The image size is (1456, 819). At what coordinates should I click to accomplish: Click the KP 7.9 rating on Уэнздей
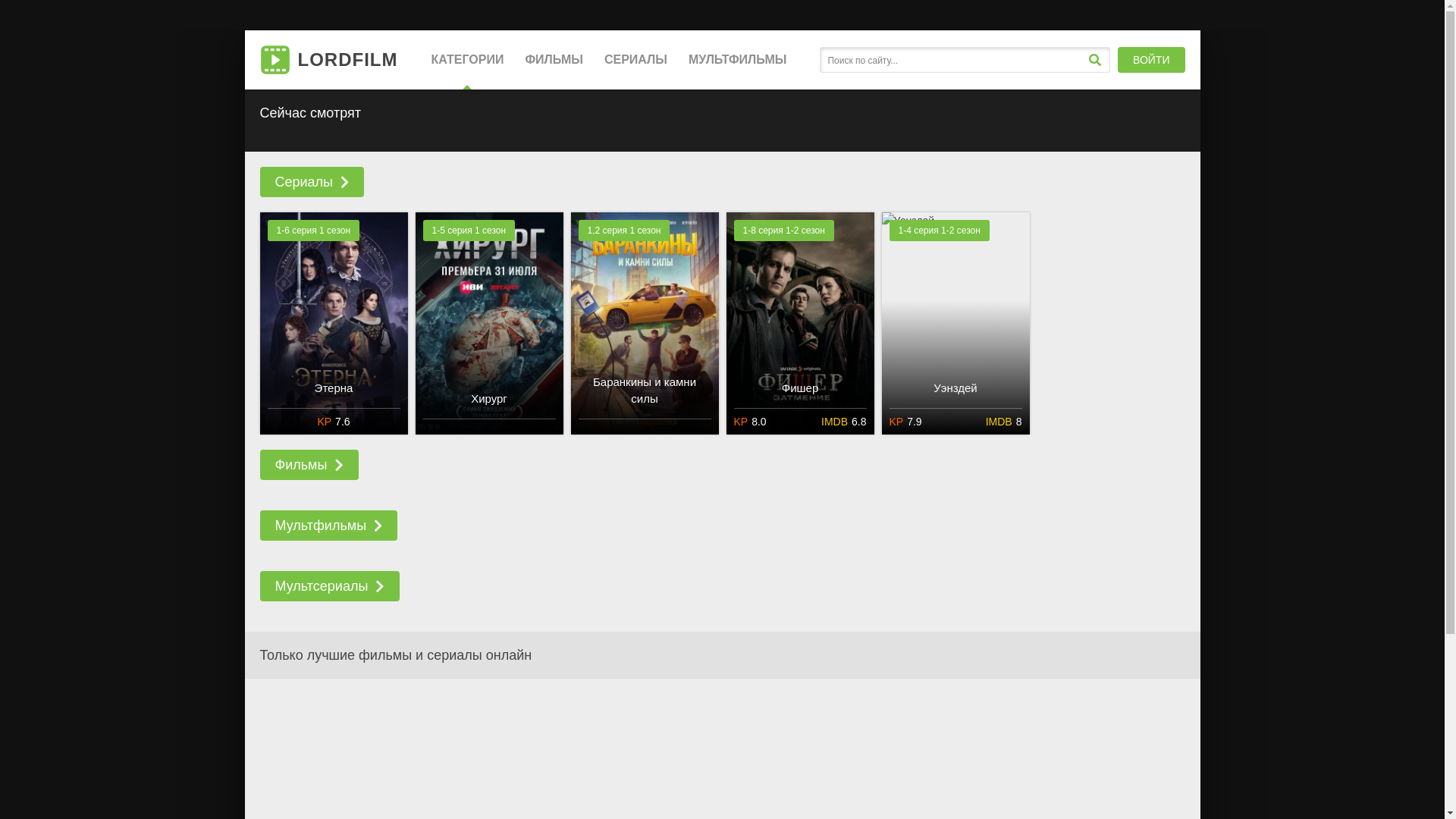click(x=905, y=422)
